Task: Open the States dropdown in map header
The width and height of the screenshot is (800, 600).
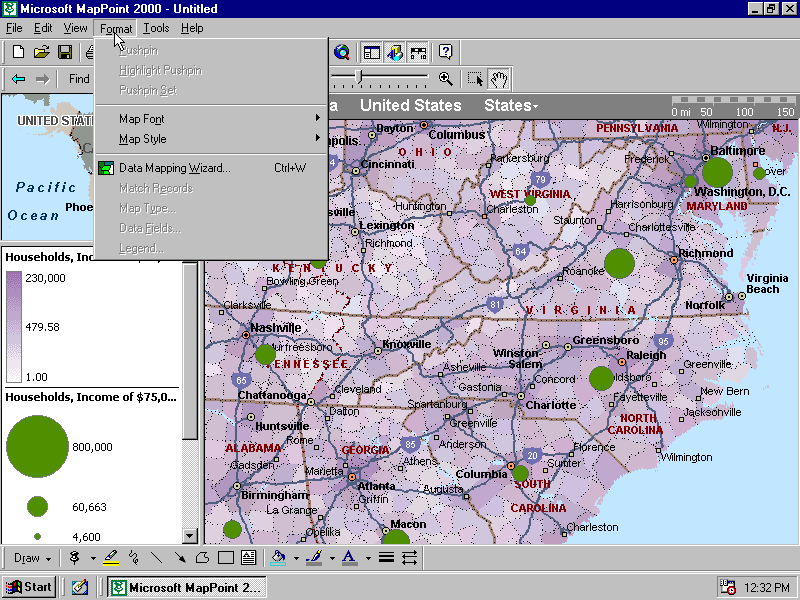Action: (x=511, y=106)
